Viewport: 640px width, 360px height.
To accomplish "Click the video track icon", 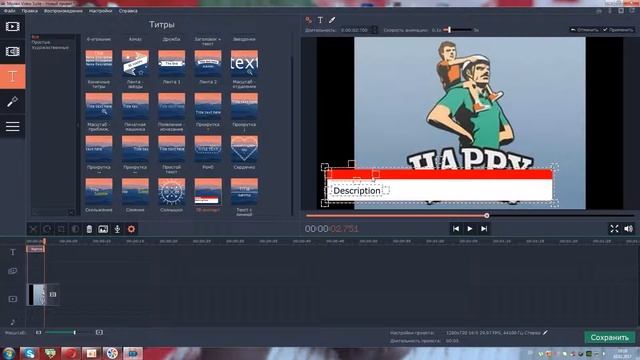I will pyautogui.click(x=13, y=299).
